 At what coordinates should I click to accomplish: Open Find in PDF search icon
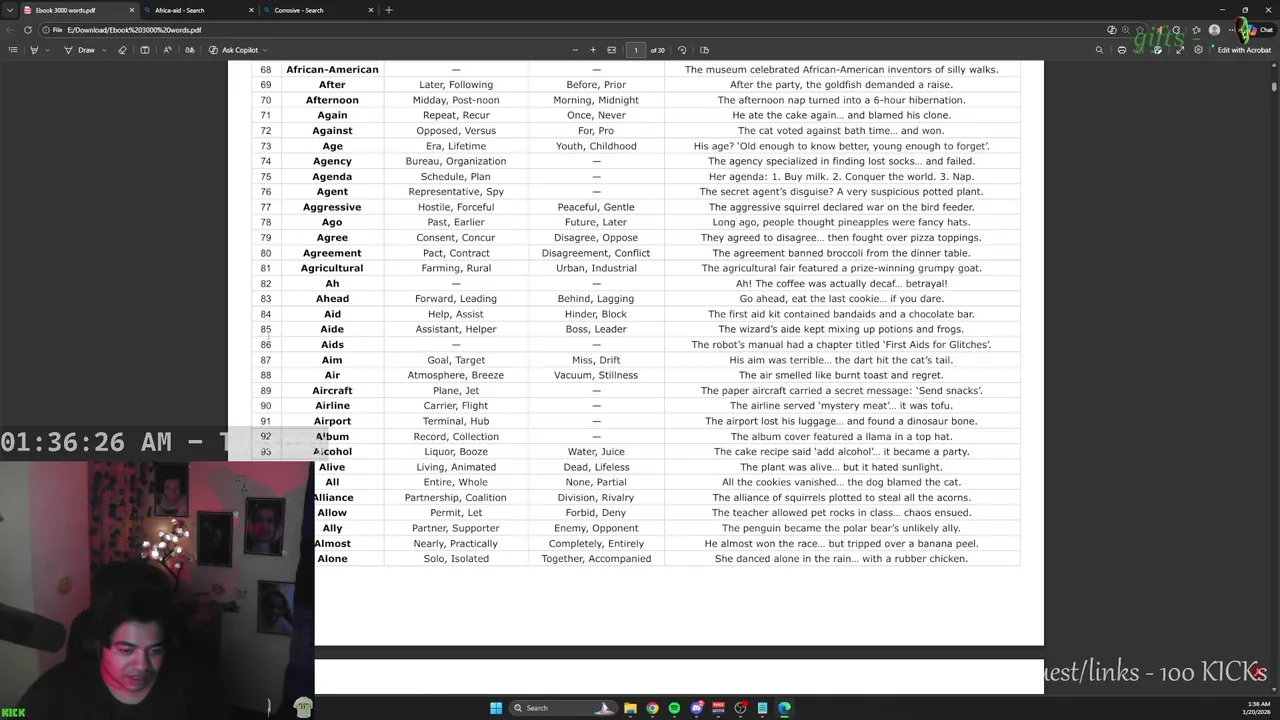(x=1099, y=50)
